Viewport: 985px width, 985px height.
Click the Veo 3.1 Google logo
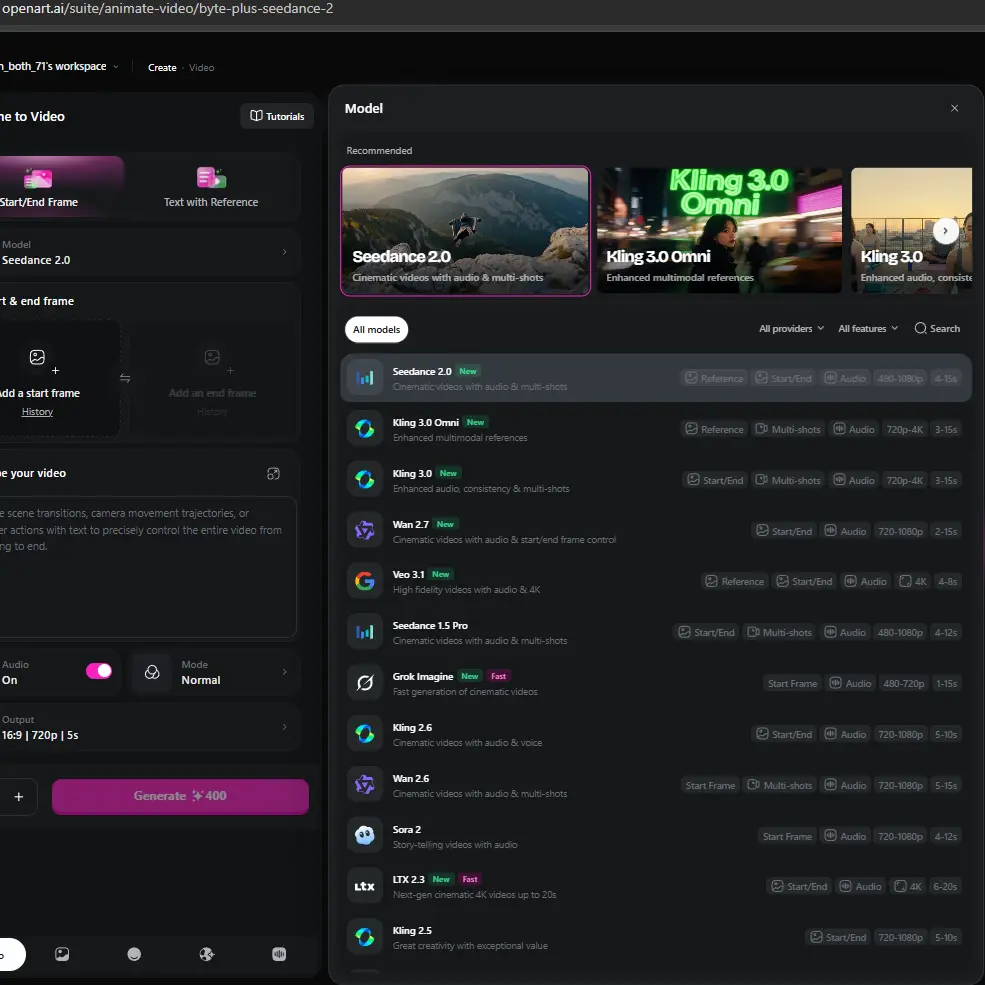pyautogui.click(x=364, y=581)
